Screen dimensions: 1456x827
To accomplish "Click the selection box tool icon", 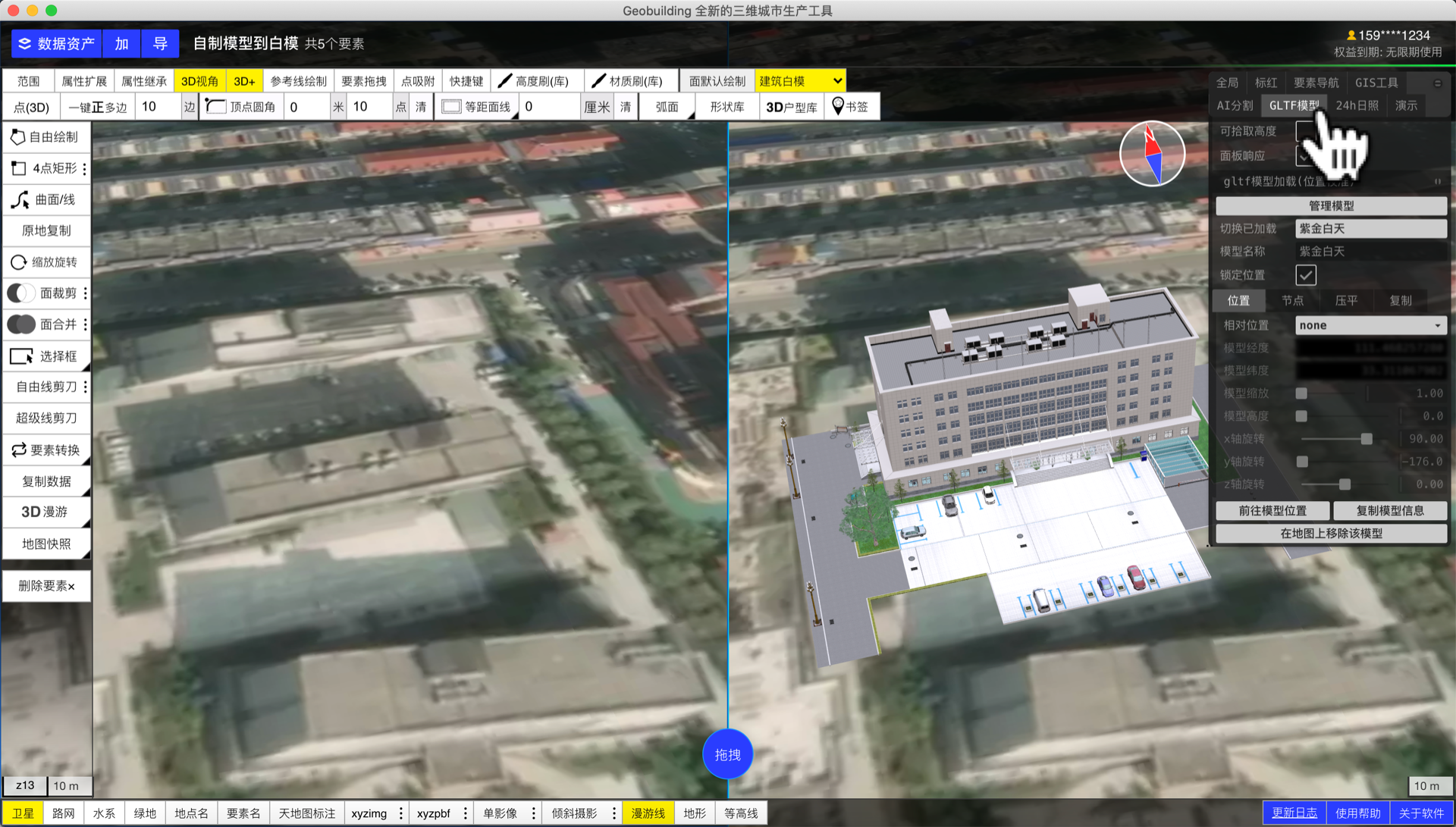I will (21, 356).
